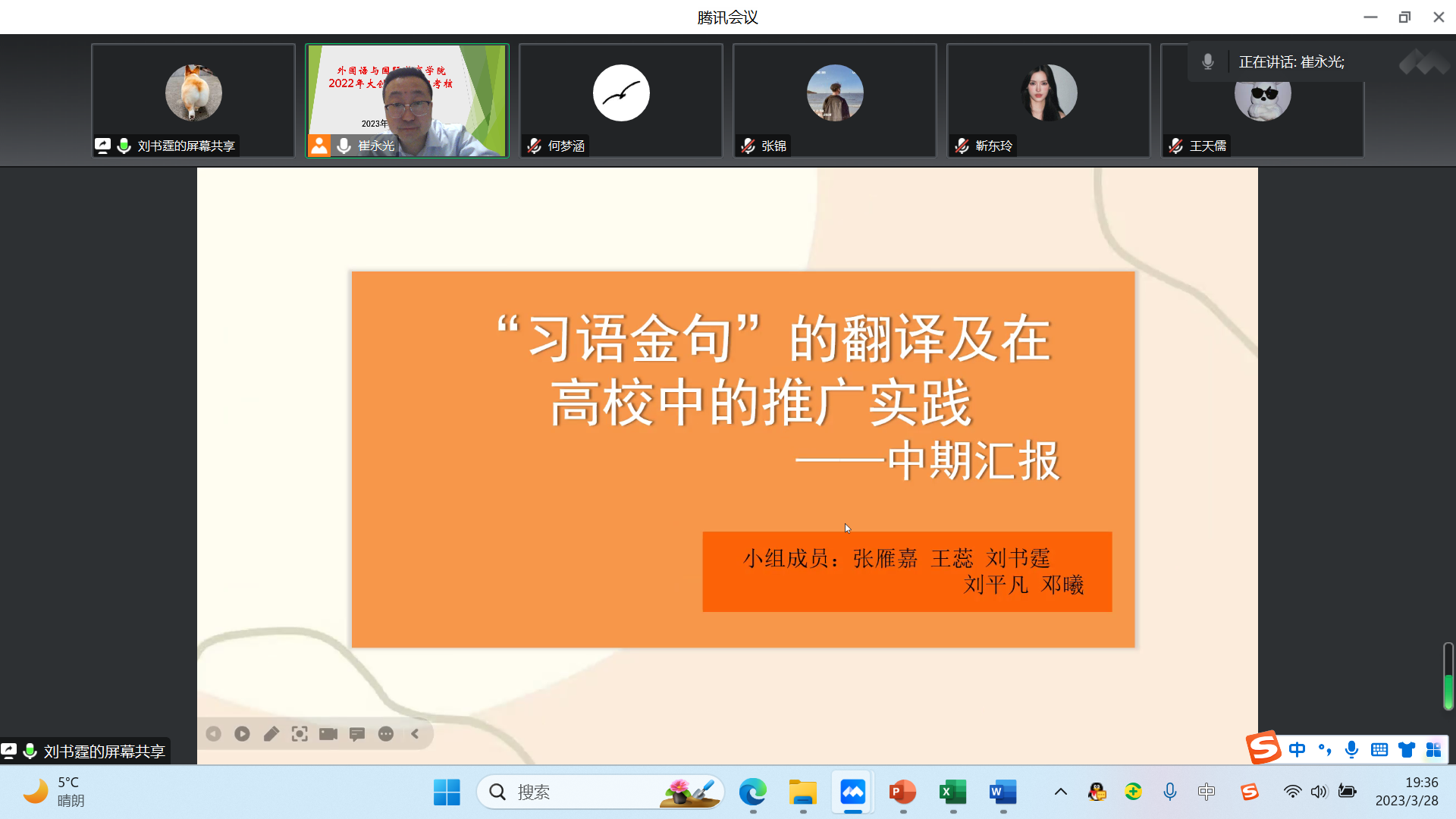Collapse slideshow toolbar with left chevron

pos(415,734)
